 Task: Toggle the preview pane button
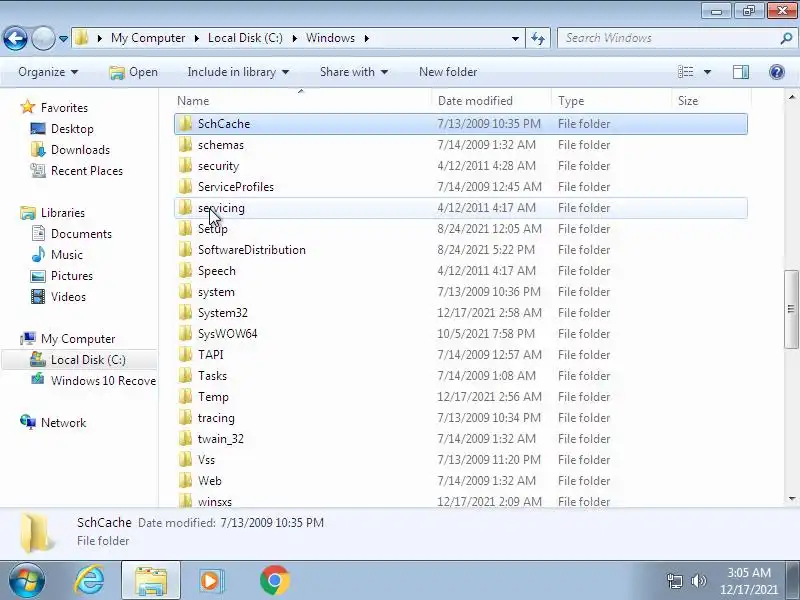click(741, 72)
